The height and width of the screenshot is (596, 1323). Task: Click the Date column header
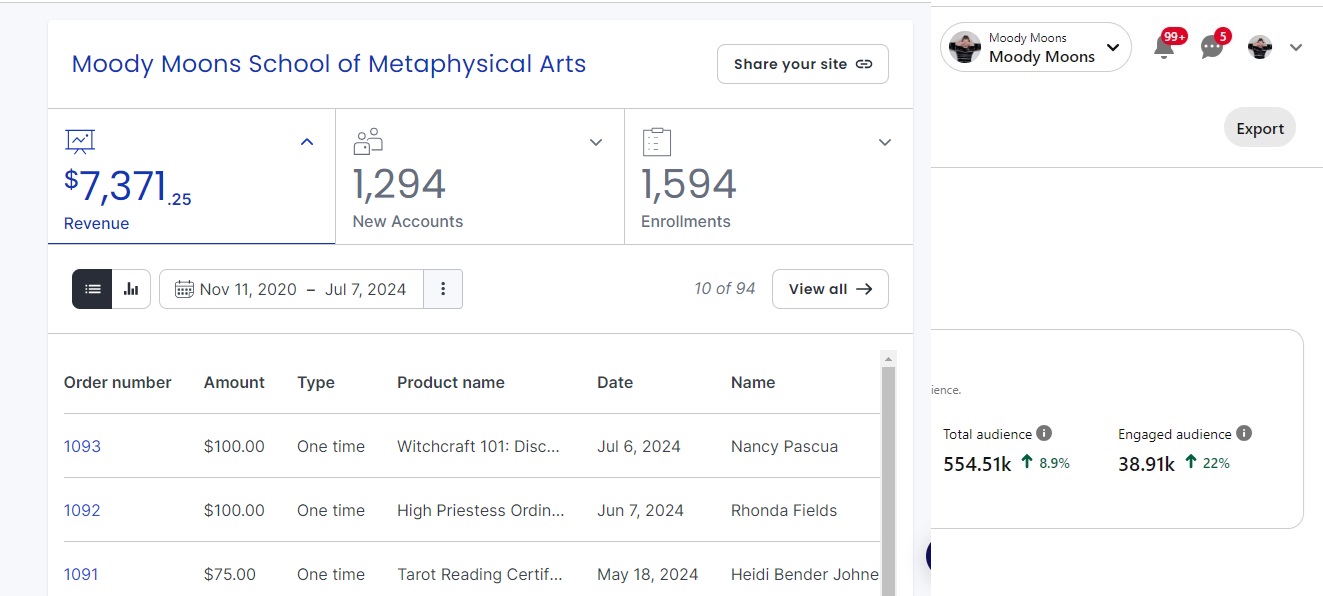615,382
